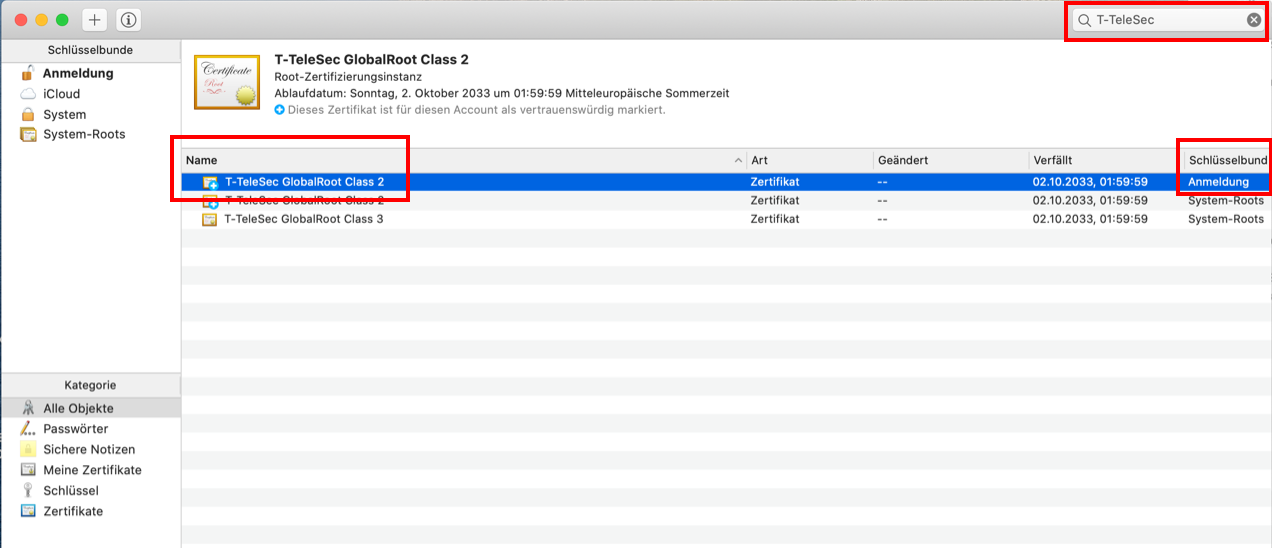Click the Kategorie panel header
Screen dimensions: 1272x548
point(90,385)
